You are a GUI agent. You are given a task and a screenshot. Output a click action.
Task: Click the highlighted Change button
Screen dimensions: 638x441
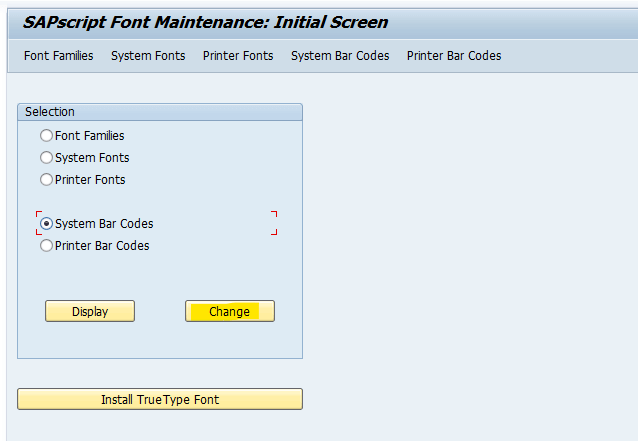(230, 311)
